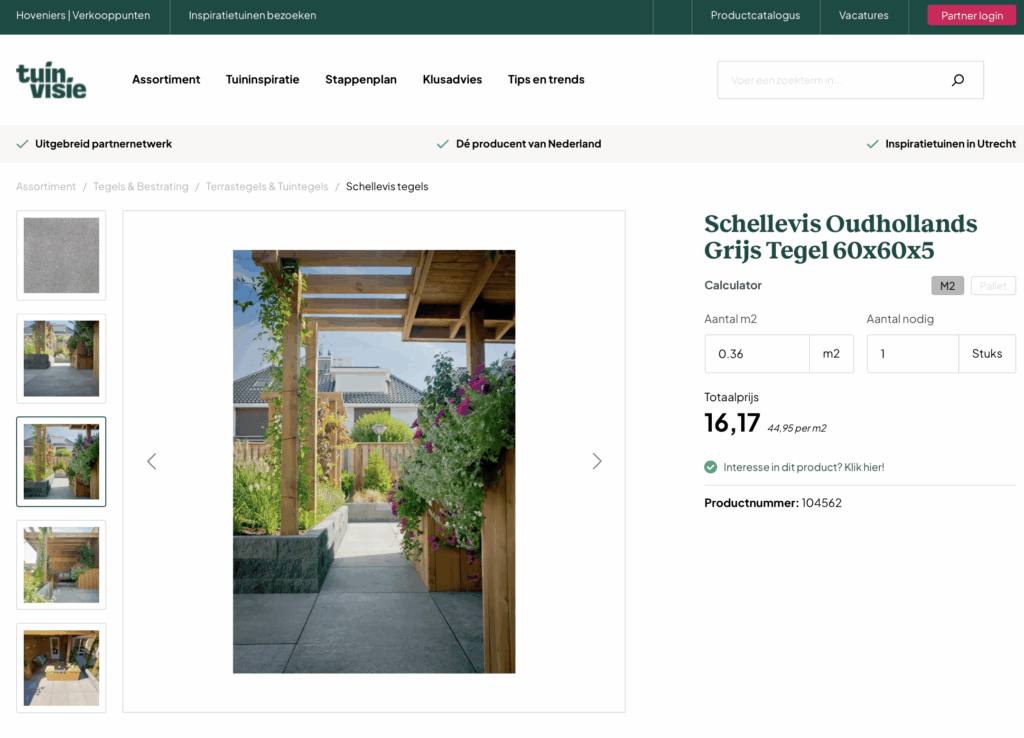Click green checkmark beside product interest text
The image size is (1024, 738).
[x=711, y=467]
